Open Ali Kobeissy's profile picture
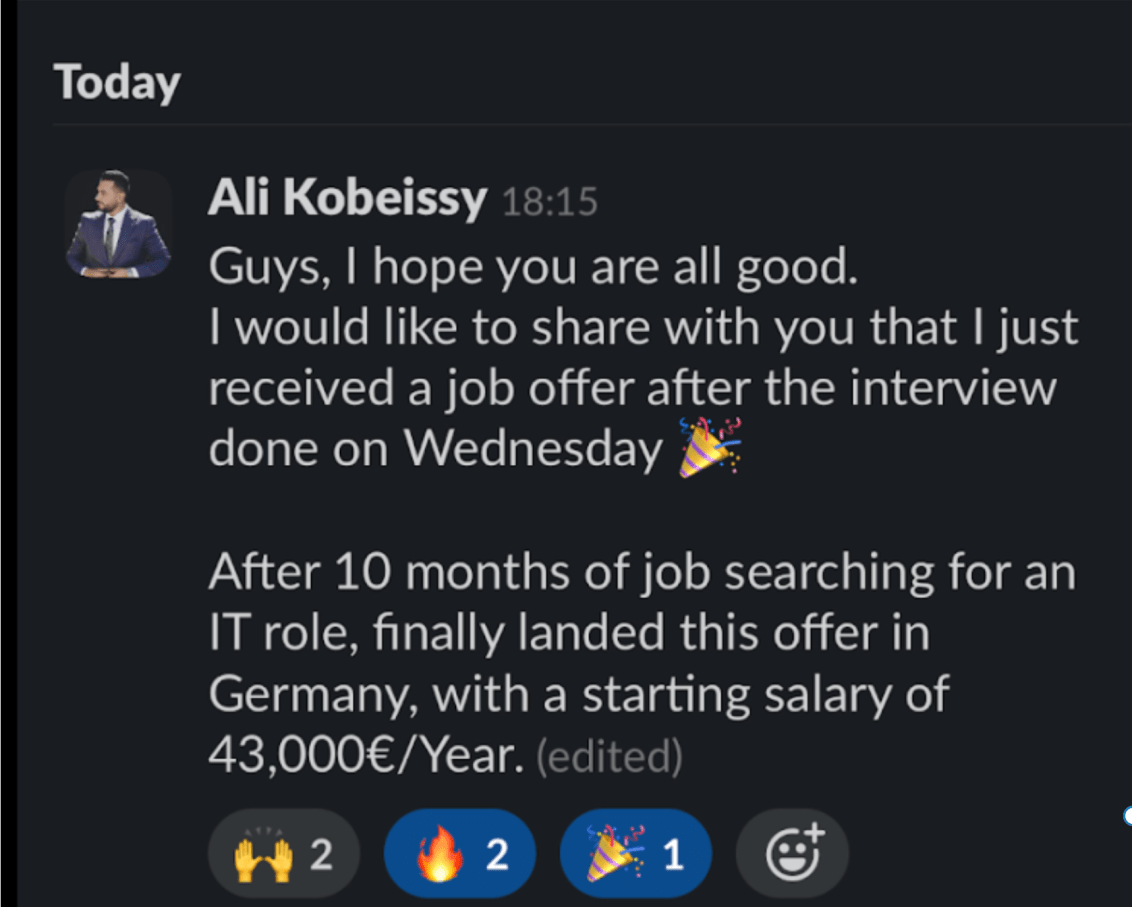 [118, 224]
